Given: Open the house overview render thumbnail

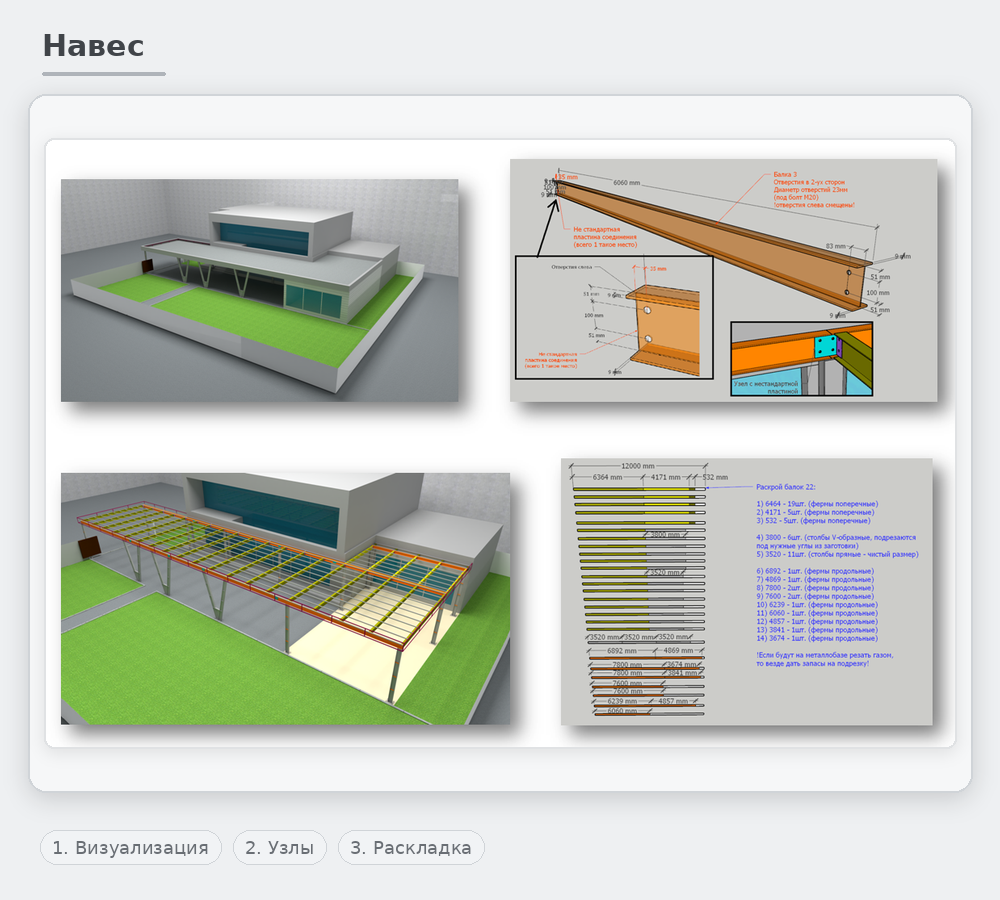Looking at the screenshot, I should click(260, 290).
